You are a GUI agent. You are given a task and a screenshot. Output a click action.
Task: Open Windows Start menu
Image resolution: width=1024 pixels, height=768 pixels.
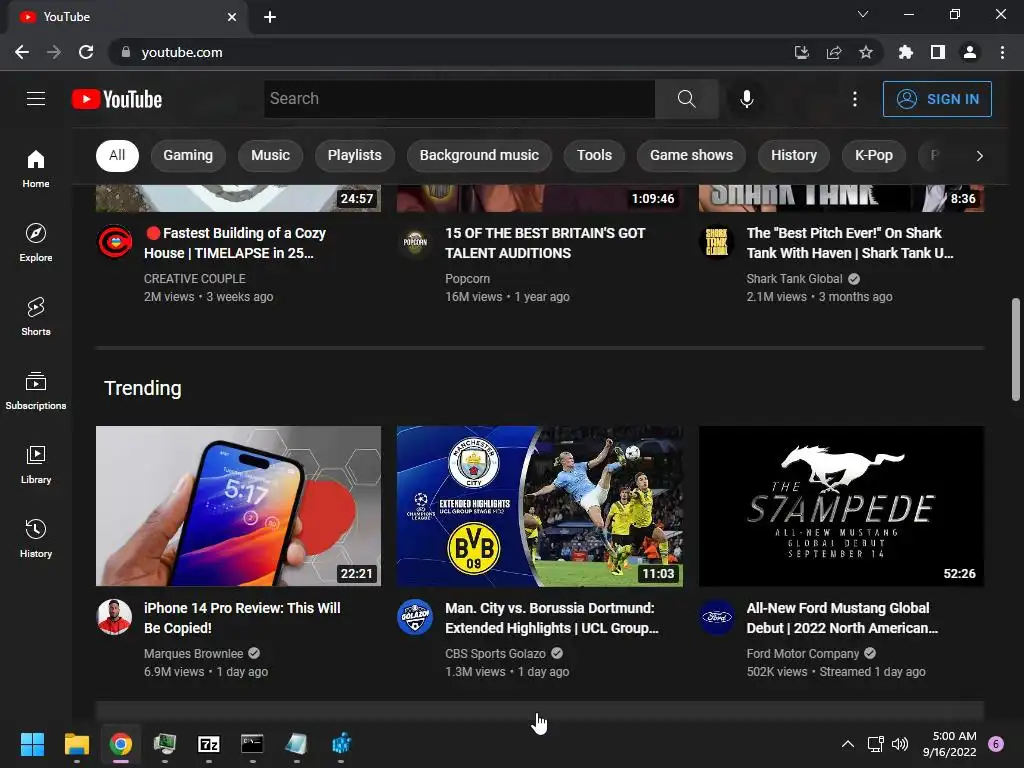coord(32,744)
